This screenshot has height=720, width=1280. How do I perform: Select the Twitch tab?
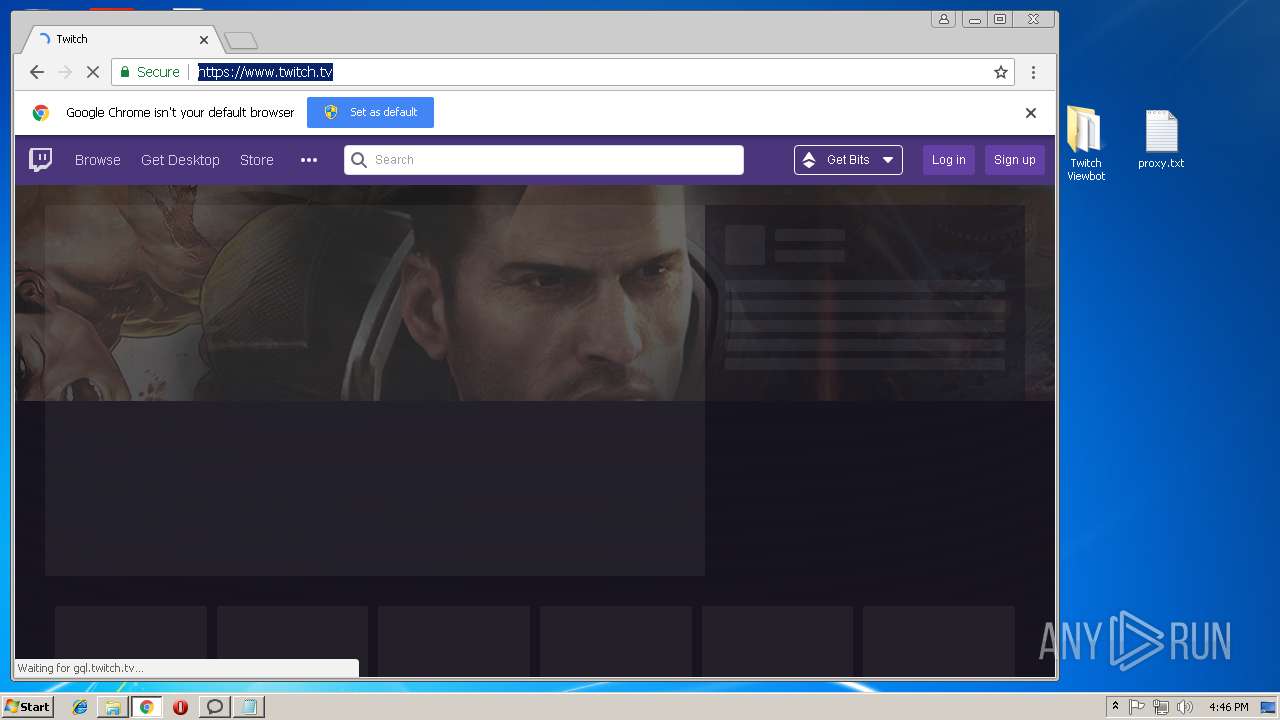118,39
